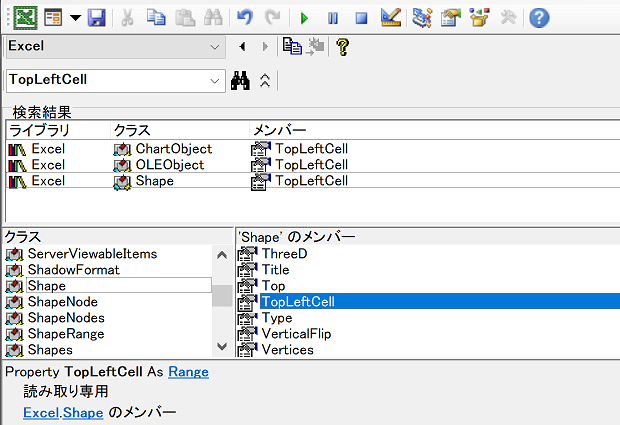Image resolution: width=620 pixels, height=425 pixels.
Task: Select Top member of Shape
Action: [x=273, y=286]
